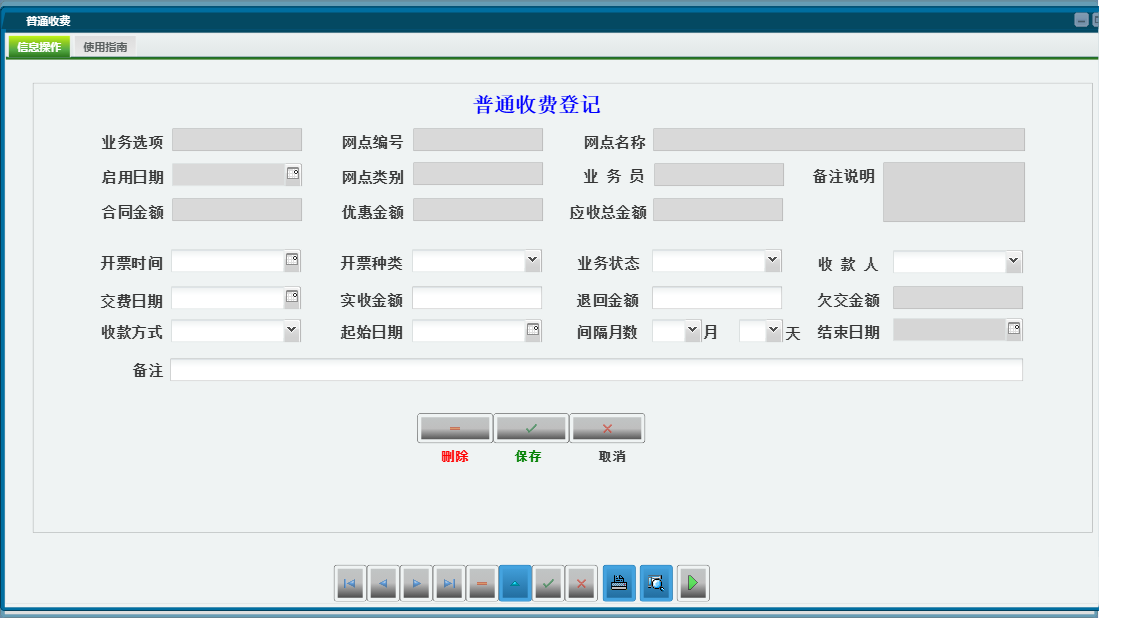This screenshot has width=1130, height=618.
Task: Go to the previous record in navigator
Action: tap(383, 583)
